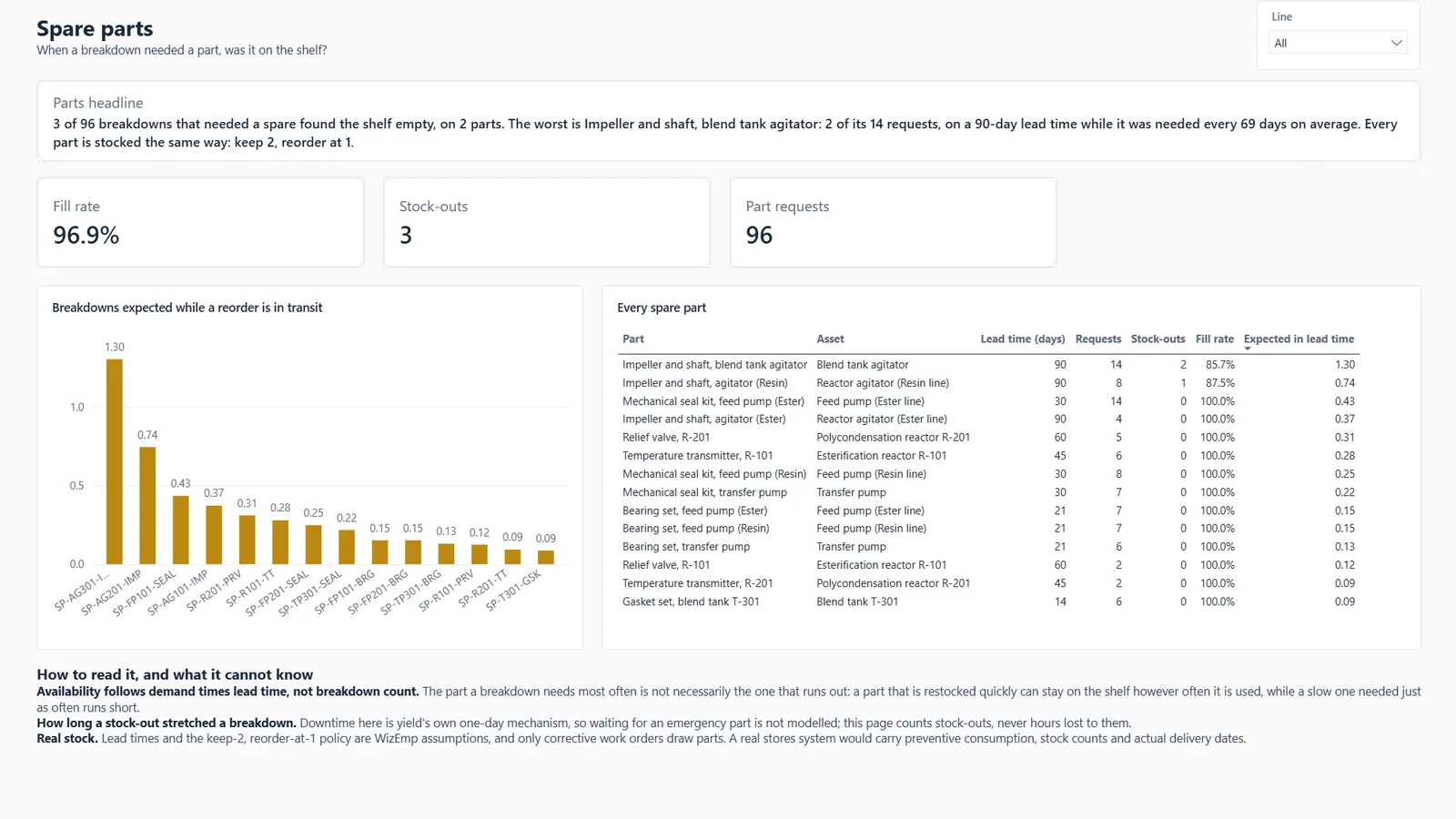1456x819 pixels.
Task: Click the Requests column header
Action: [1097, 339]
